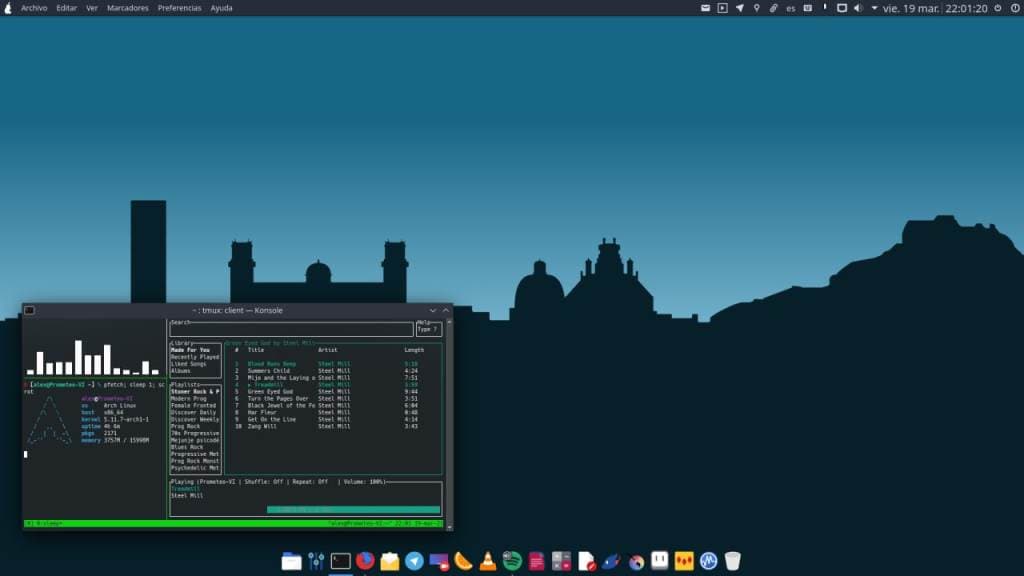Click the track 'Summers Child' in the list
The width and height of the screenshot is (1024, 576).
pyautogui.click(x=268, y=371)
